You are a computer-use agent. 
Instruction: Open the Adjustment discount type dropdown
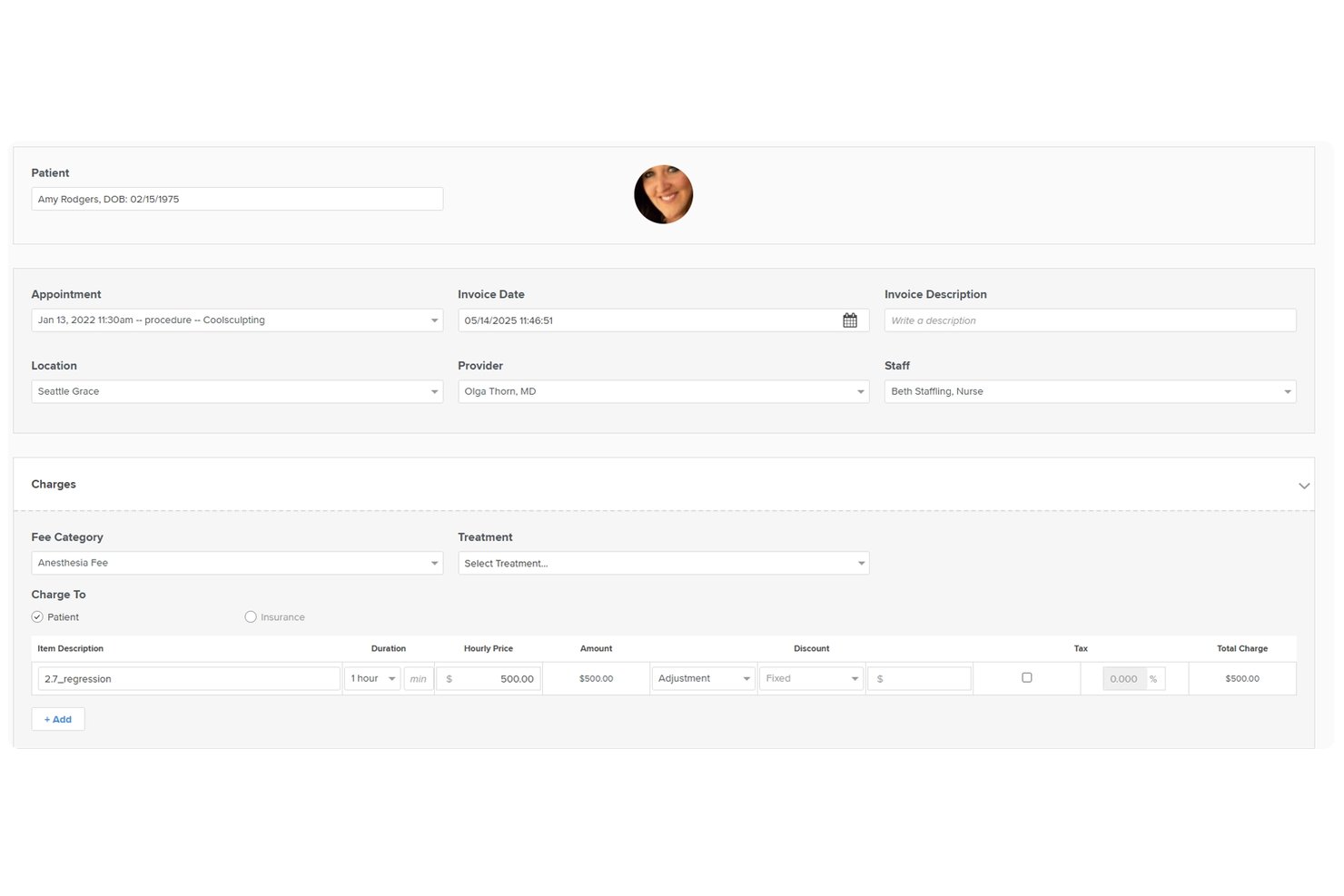click(704, 678)
